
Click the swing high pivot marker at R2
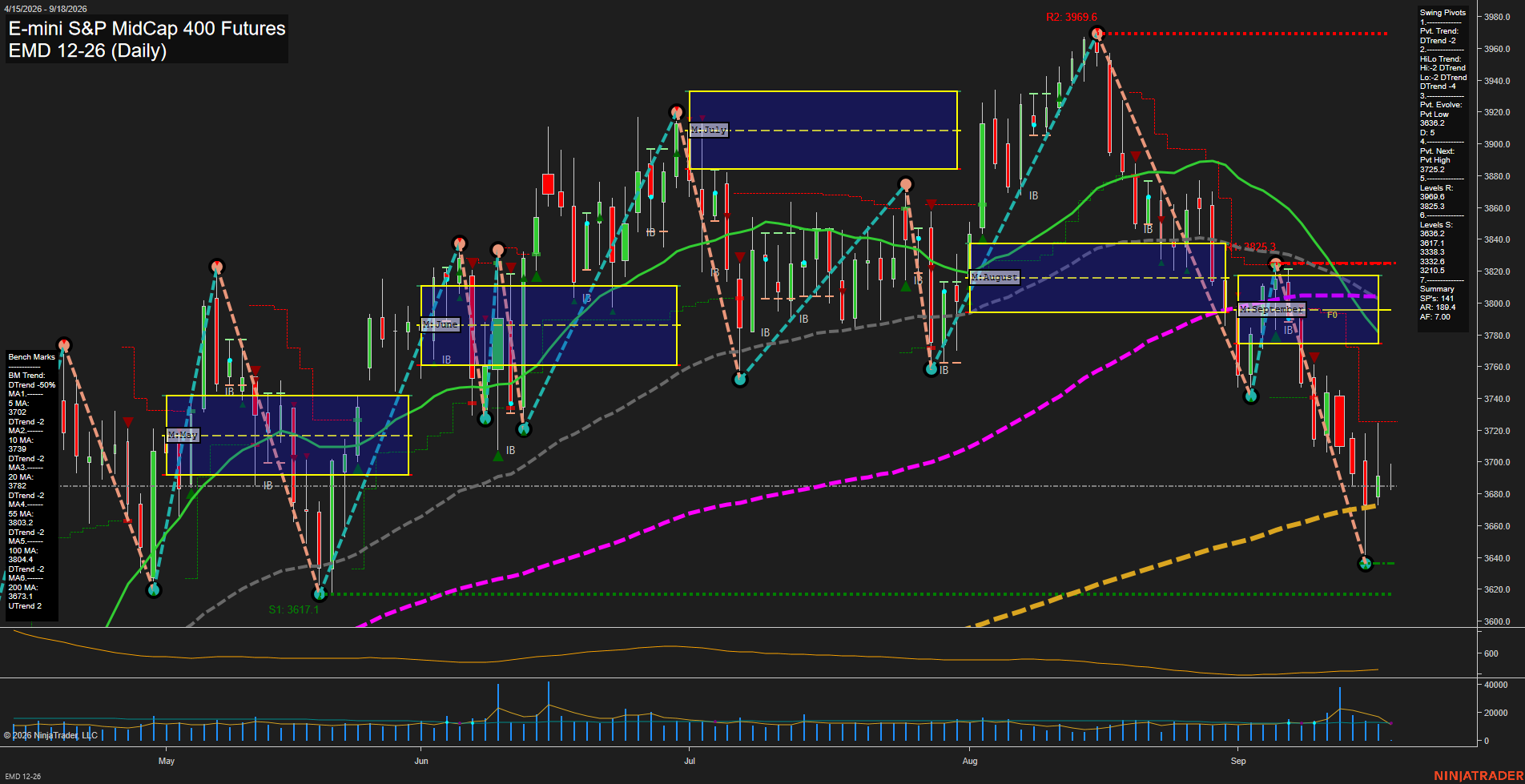tap(1097, 34)
